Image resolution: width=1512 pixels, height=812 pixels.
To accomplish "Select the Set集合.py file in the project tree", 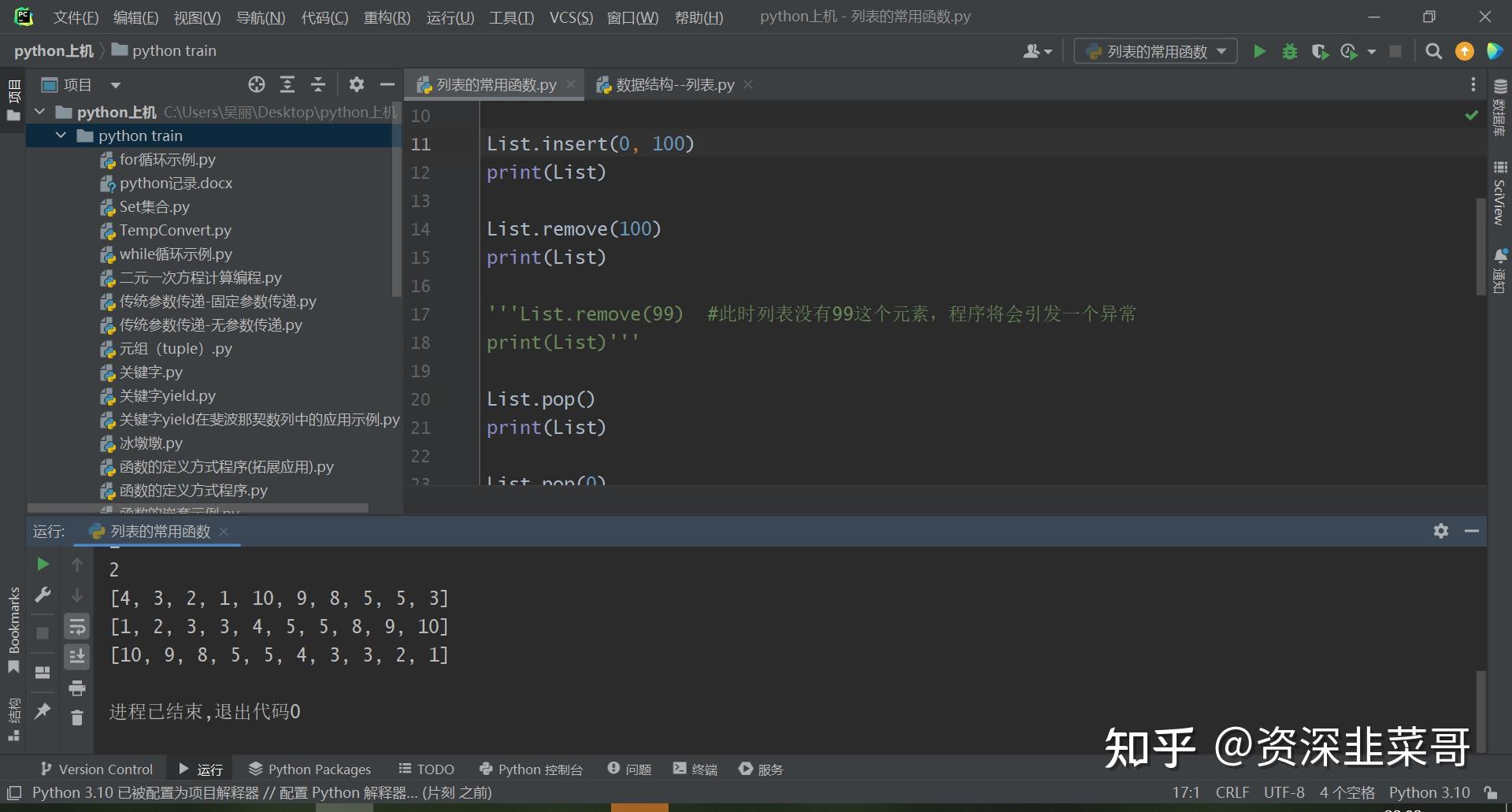I will click(154, 206).
